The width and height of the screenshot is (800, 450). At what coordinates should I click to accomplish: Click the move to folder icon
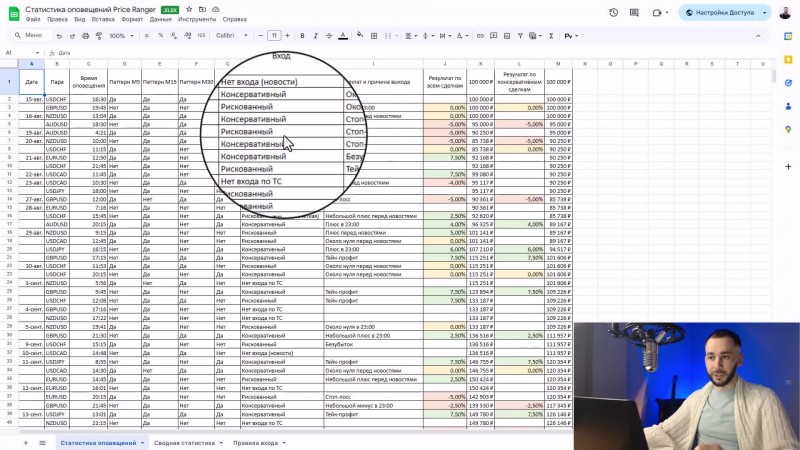203,9
